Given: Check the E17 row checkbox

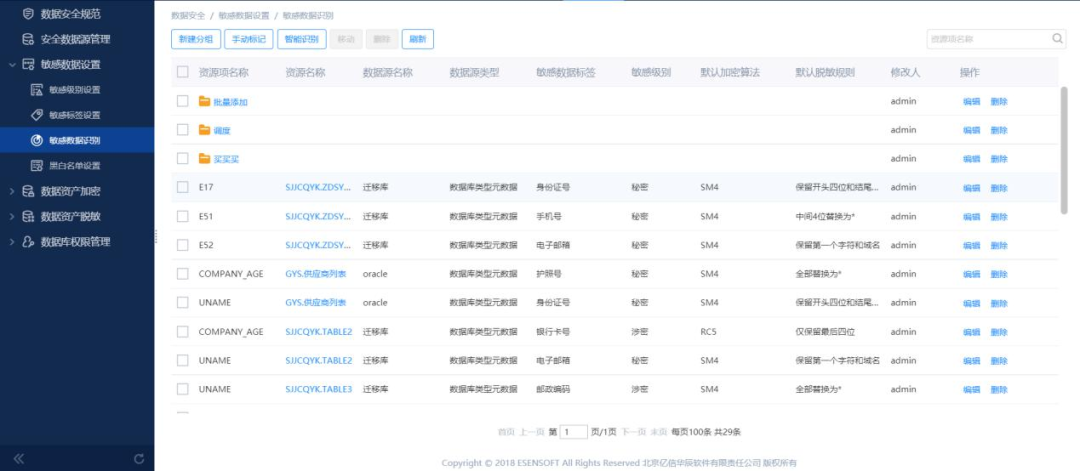Looking at the screenshot, I should click(x=182, y=187).
